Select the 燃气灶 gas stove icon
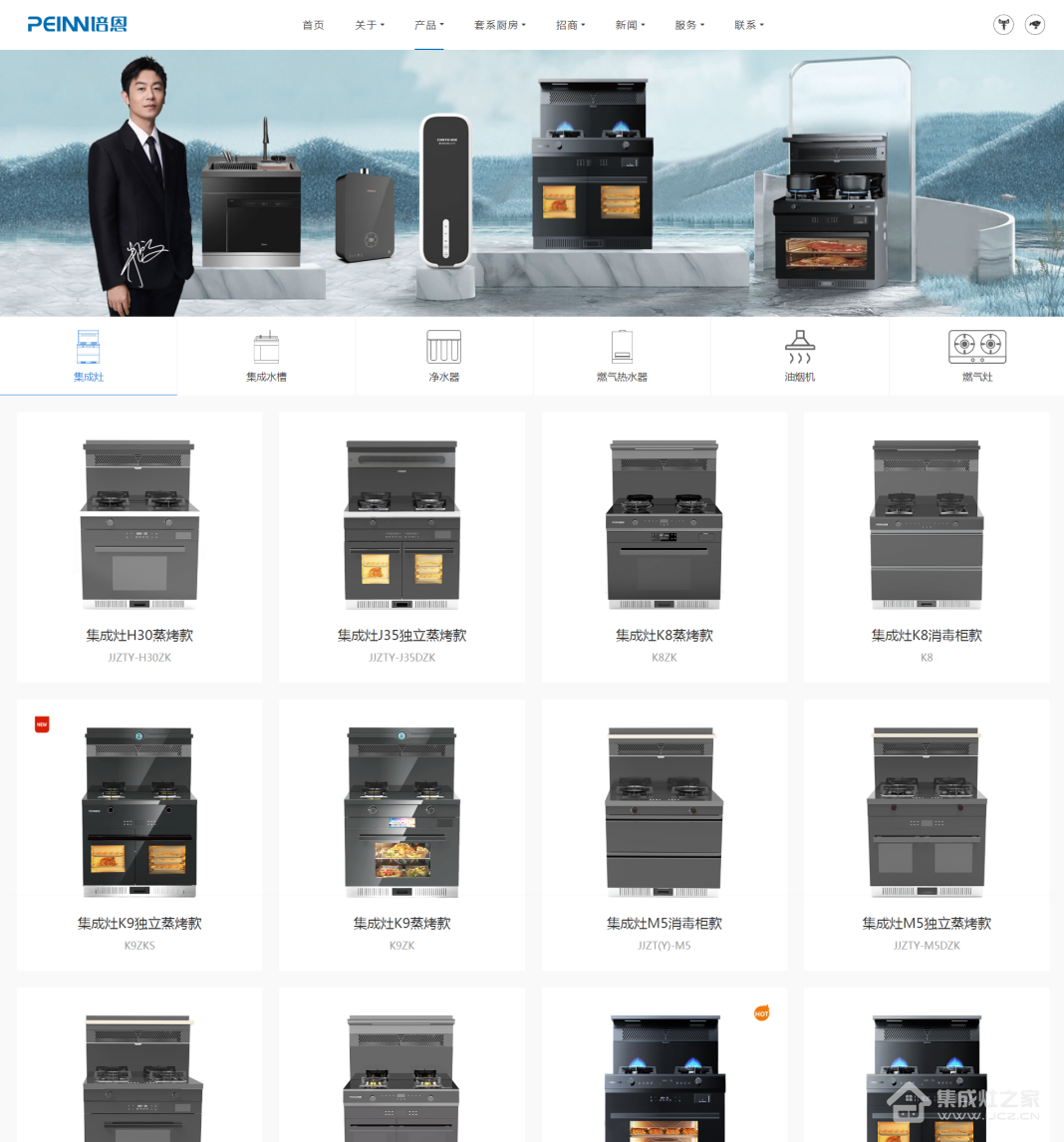This screenshot has width=1064, height=1142. click(977, 347)
